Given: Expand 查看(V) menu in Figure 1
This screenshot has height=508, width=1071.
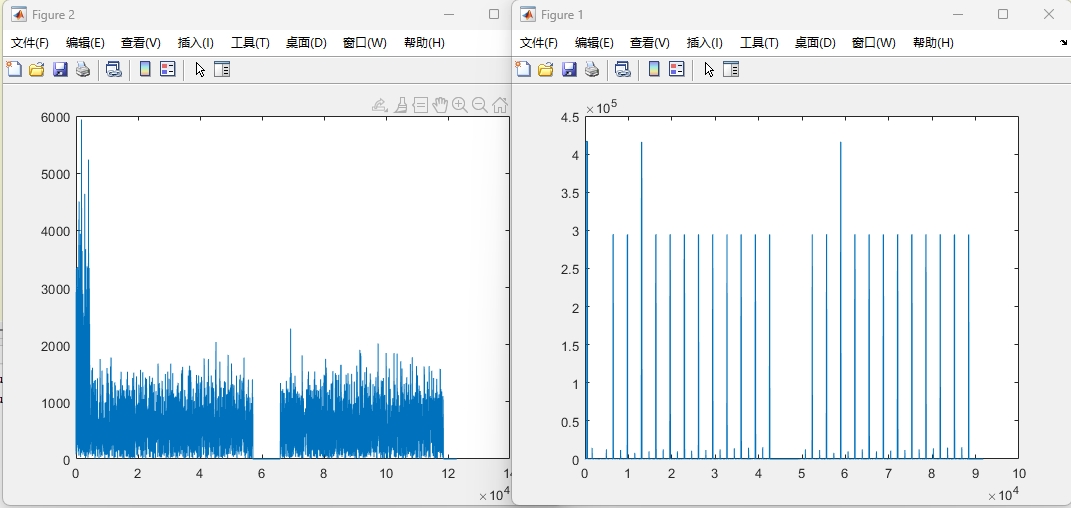Looking at the screenshot, I should click(x=649, y=43).
